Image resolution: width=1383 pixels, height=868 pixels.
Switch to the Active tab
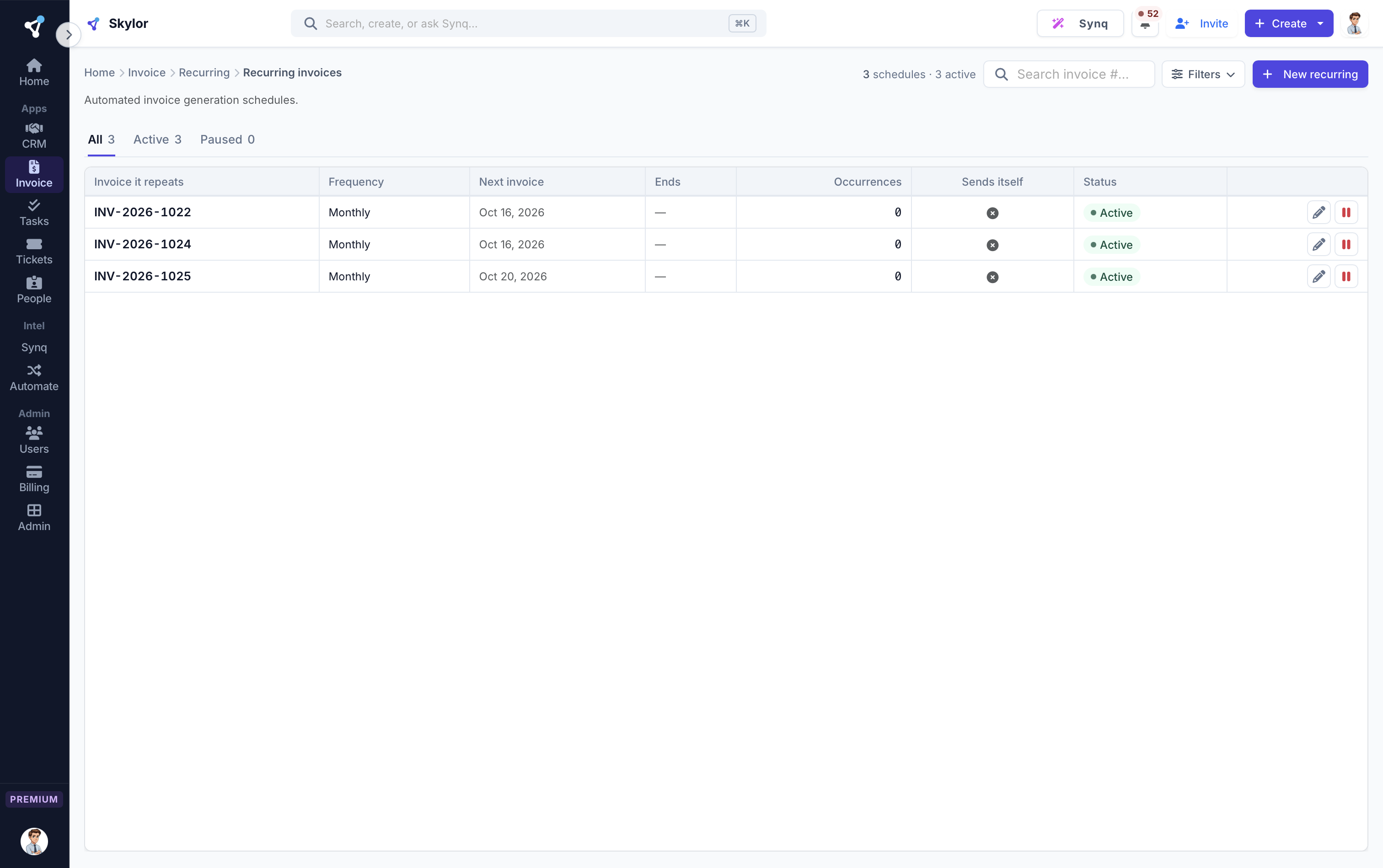[x=157, y=139]
